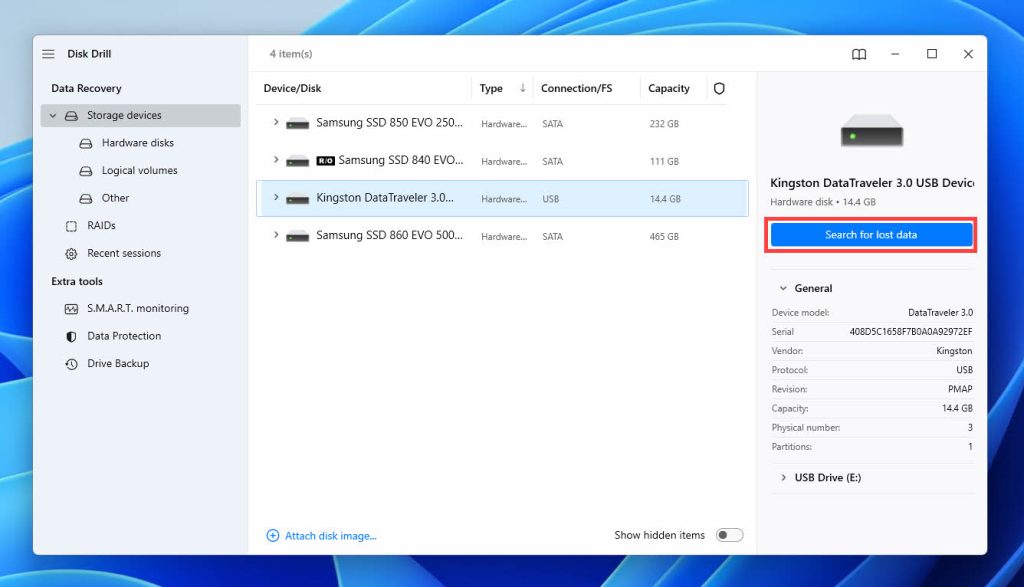
Task: Open the Other devices category
Action: click(x=115, y=198)
